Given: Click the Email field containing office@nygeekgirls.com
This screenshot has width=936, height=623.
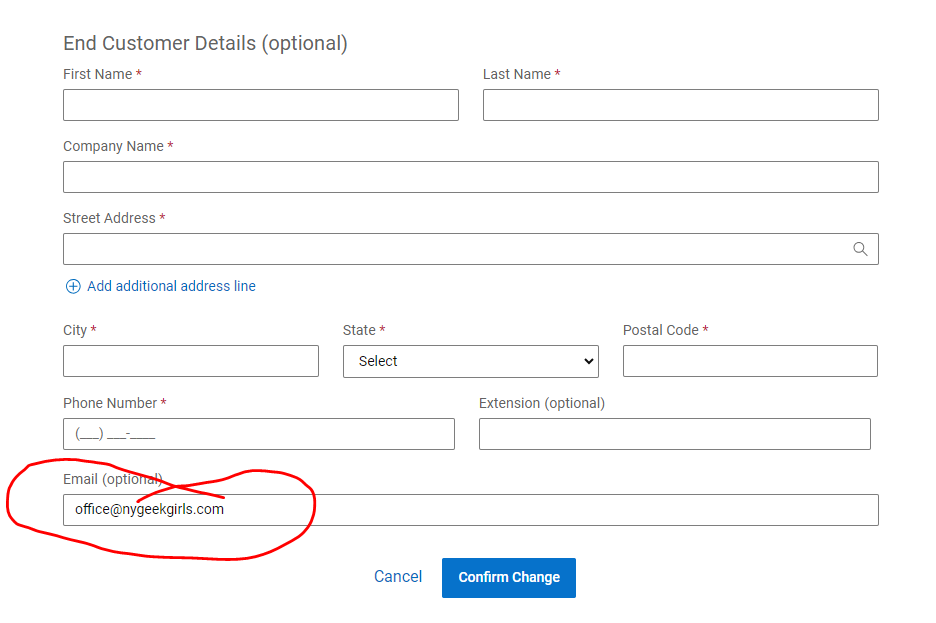Looking at the screenshot, I should pos(470,509).
